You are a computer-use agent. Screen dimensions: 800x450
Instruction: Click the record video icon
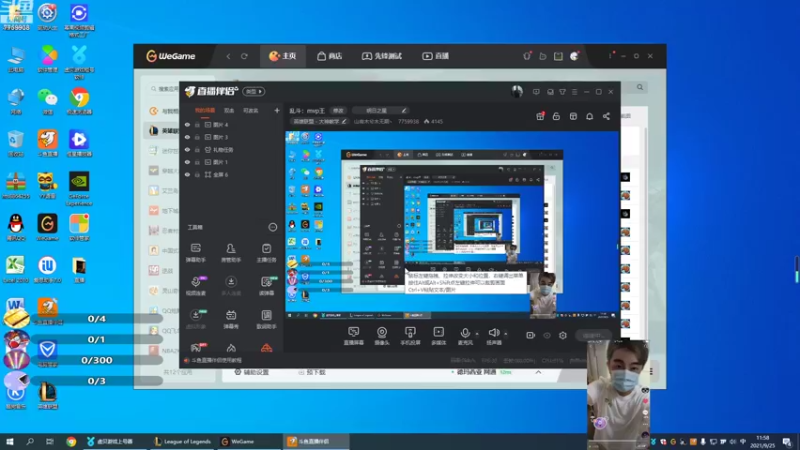[530, 335]
